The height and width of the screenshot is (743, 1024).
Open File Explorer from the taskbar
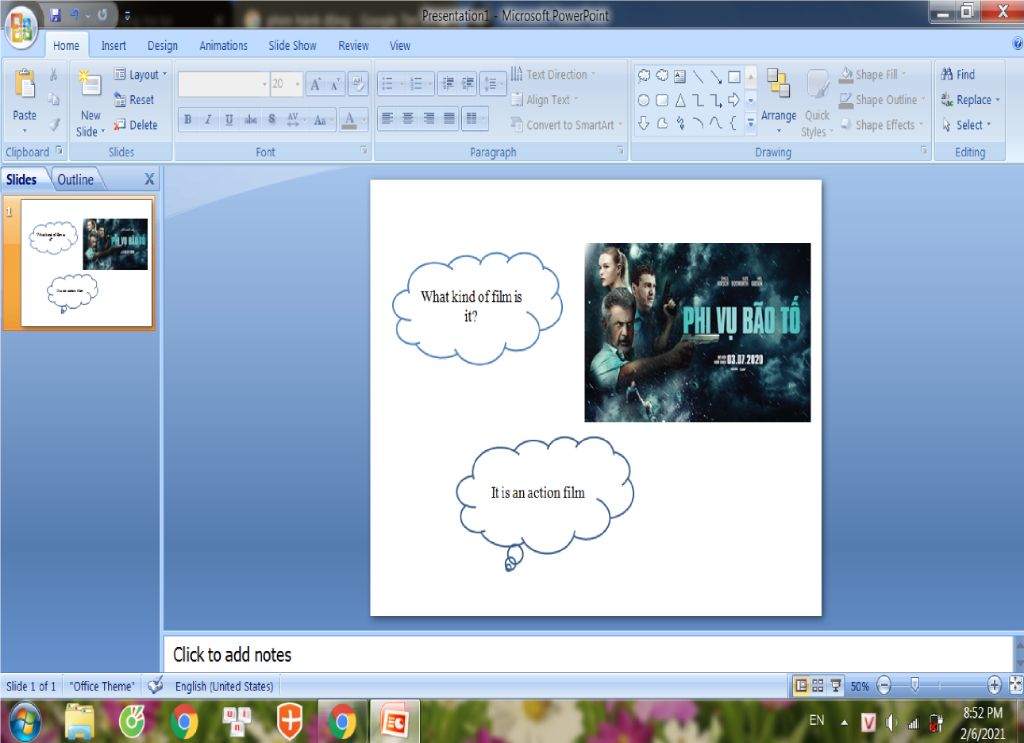click(x=79, y=722)
